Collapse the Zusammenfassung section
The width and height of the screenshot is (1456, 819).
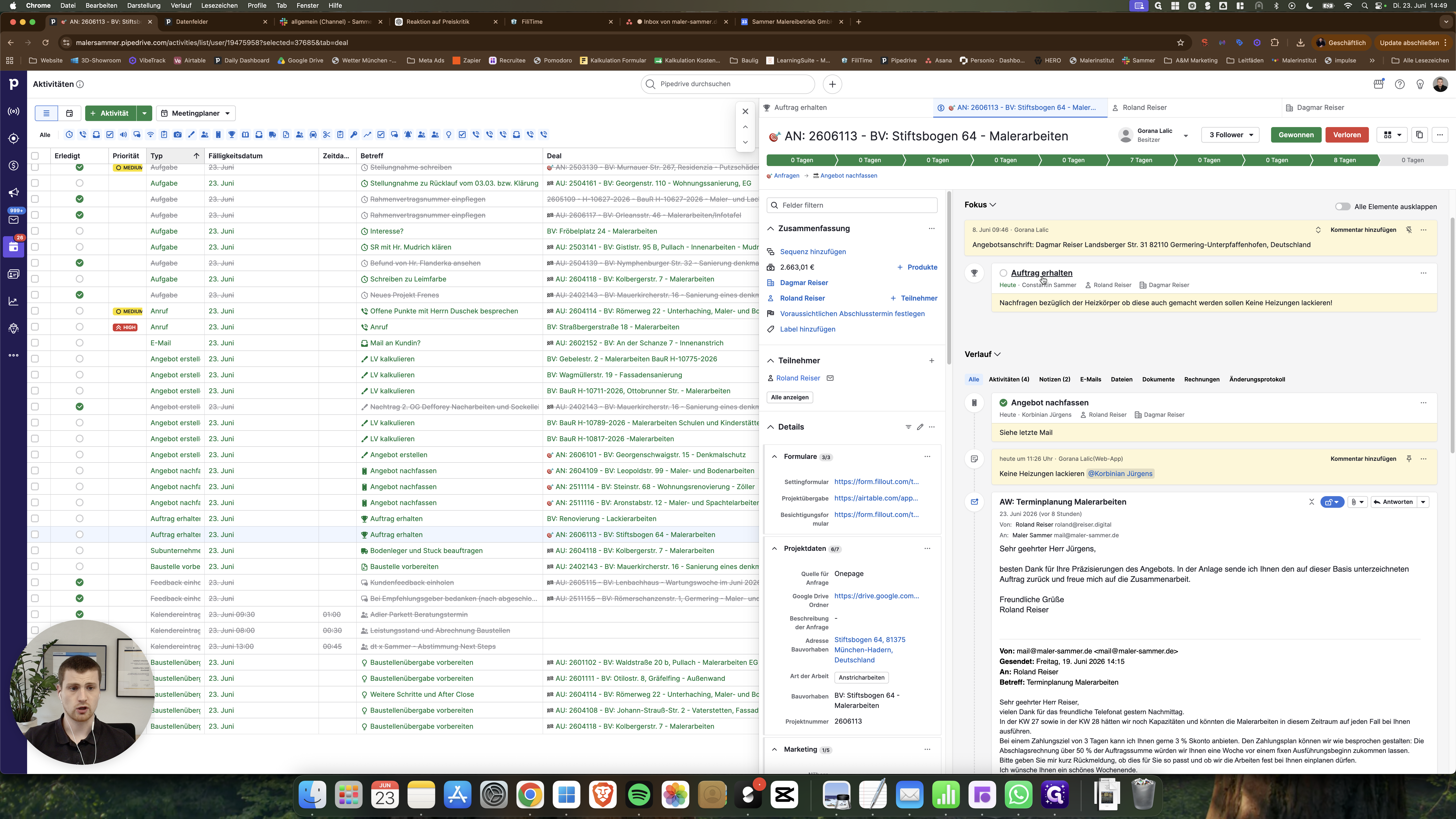[770, 228]
